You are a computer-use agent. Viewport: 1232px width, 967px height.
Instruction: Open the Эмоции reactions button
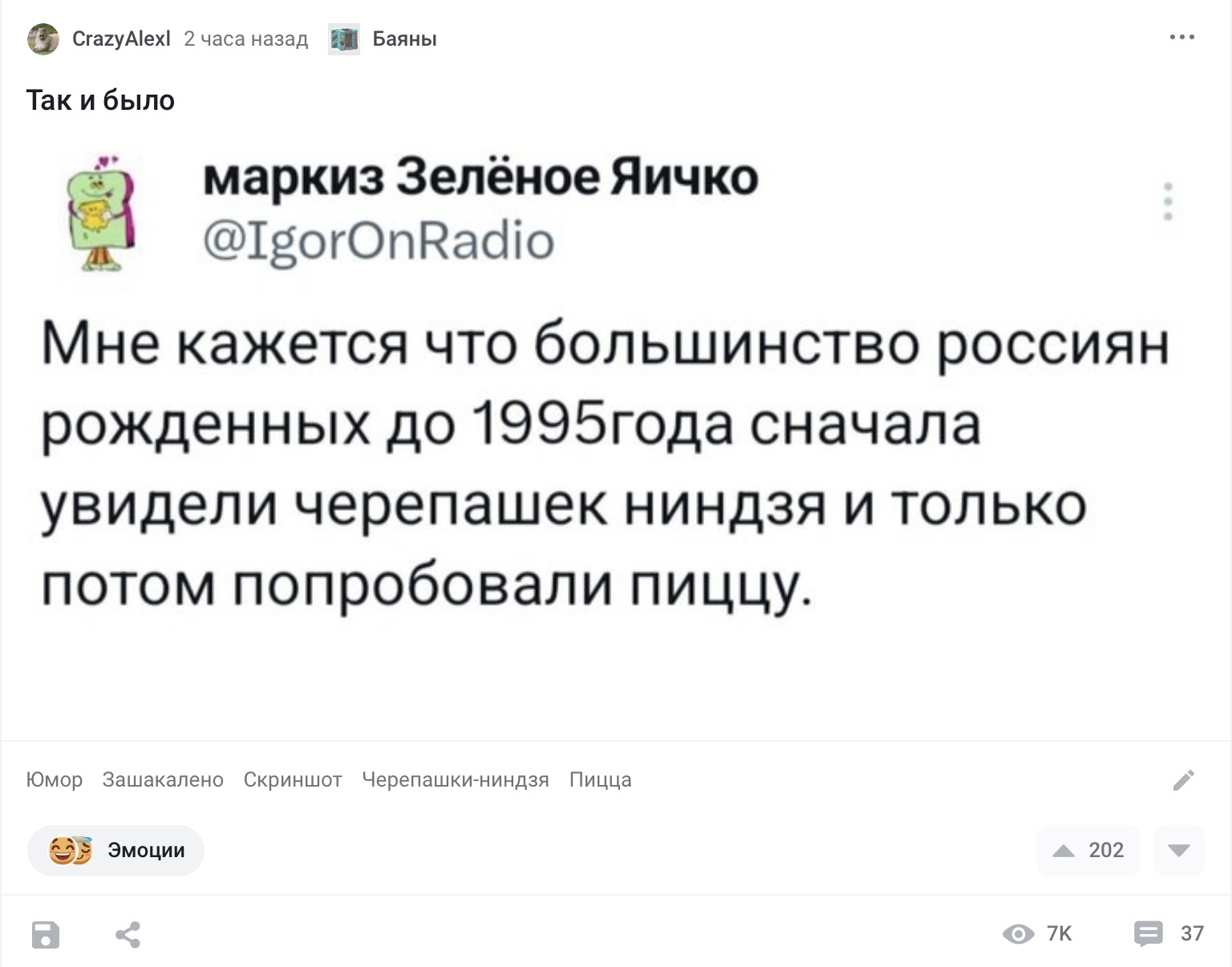(x=115, y=850)
